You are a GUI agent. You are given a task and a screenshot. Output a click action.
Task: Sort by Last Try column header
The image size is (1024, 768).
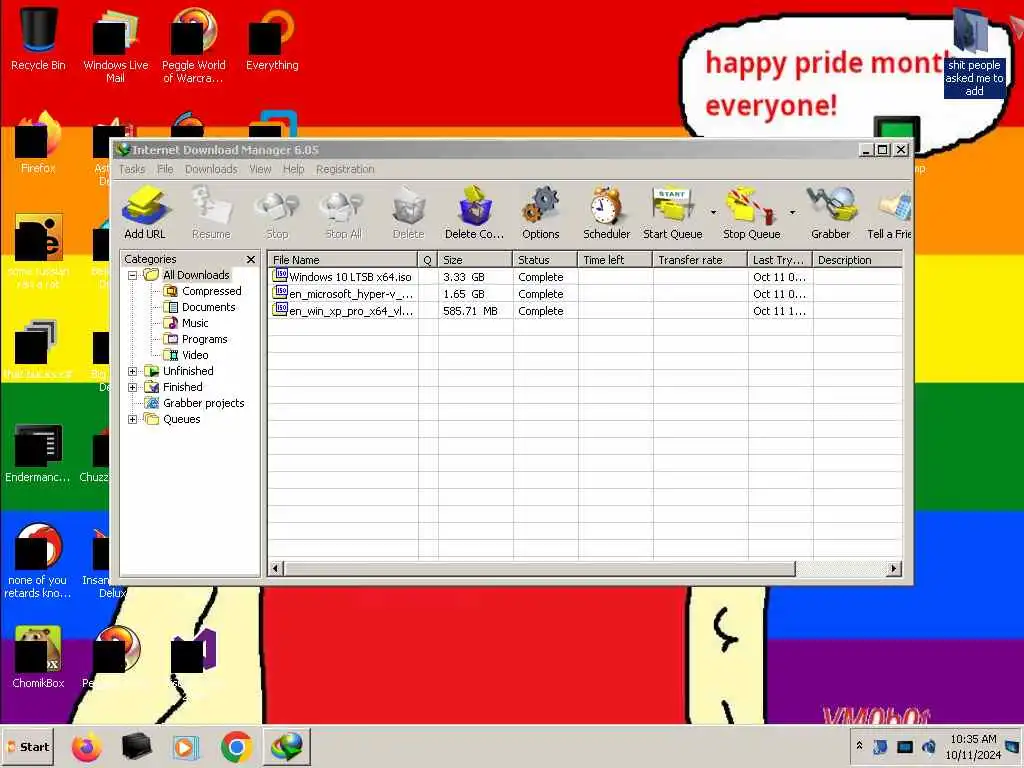tap(780, 260)
